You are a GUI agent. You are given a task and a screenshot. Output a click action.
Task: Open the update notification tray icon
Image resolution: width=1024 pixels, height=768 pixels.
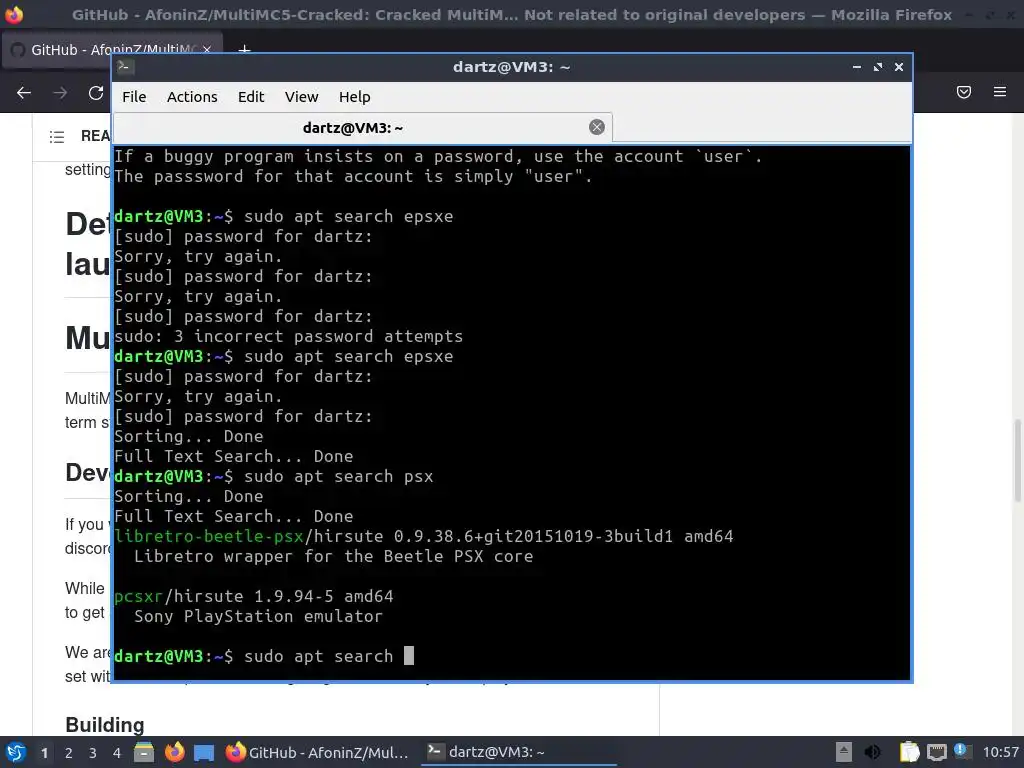961,751
